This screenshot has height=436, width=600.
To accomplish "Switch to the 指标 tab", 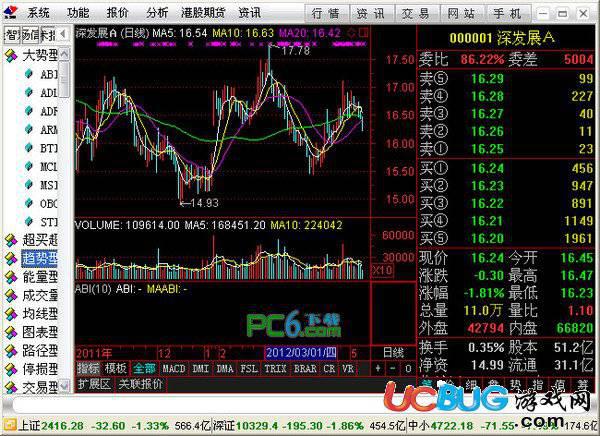I will click(x=88, y=369).
